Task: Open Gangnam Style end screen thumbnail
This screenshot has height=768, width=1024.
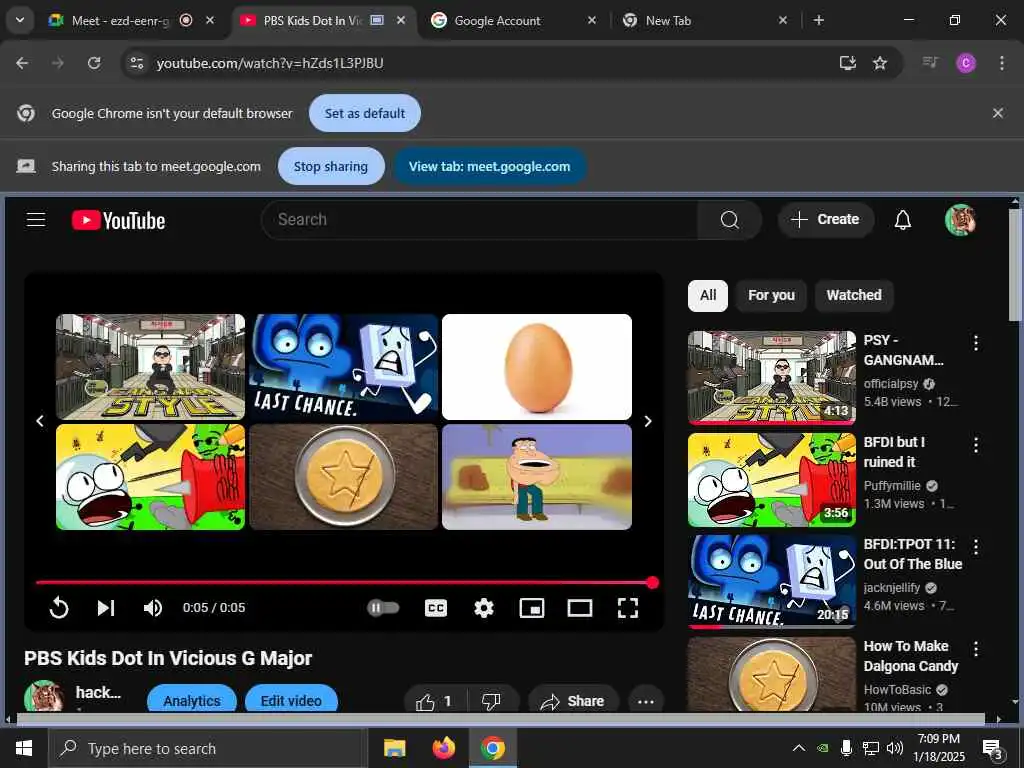Action: pyautogui.click(x=150, y=367)
